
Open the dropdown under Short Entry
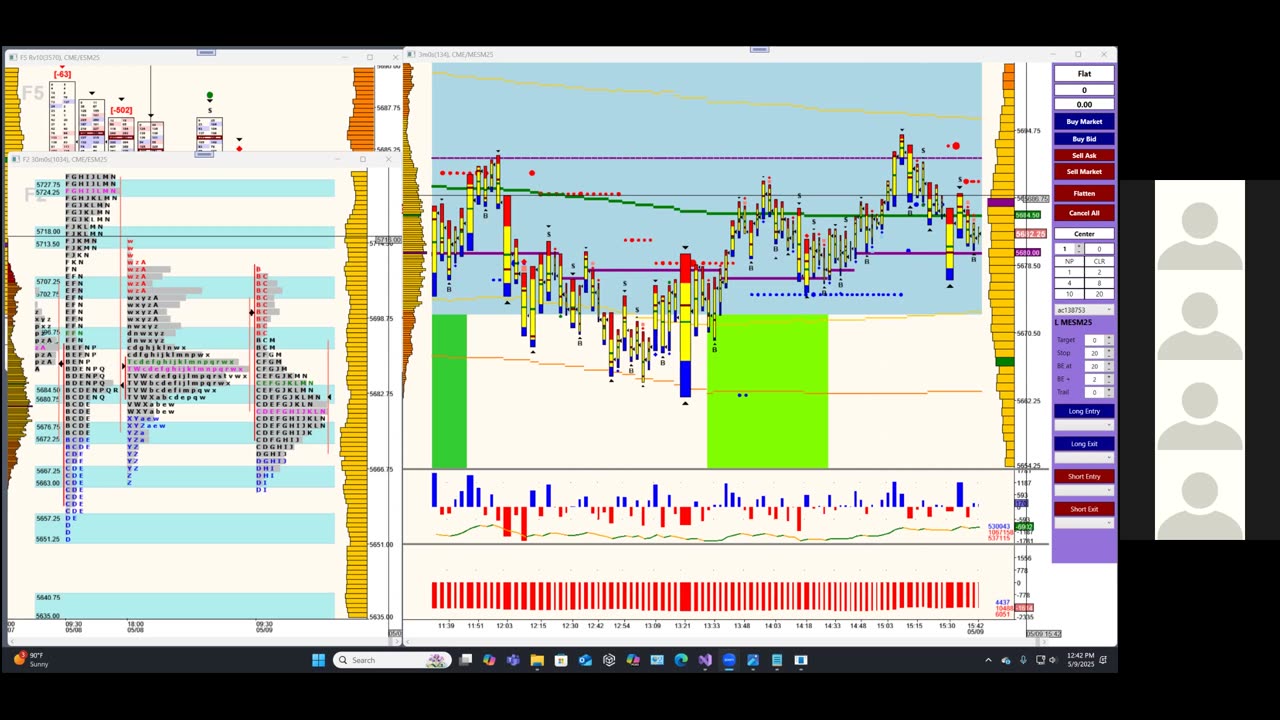(1084, 490)
